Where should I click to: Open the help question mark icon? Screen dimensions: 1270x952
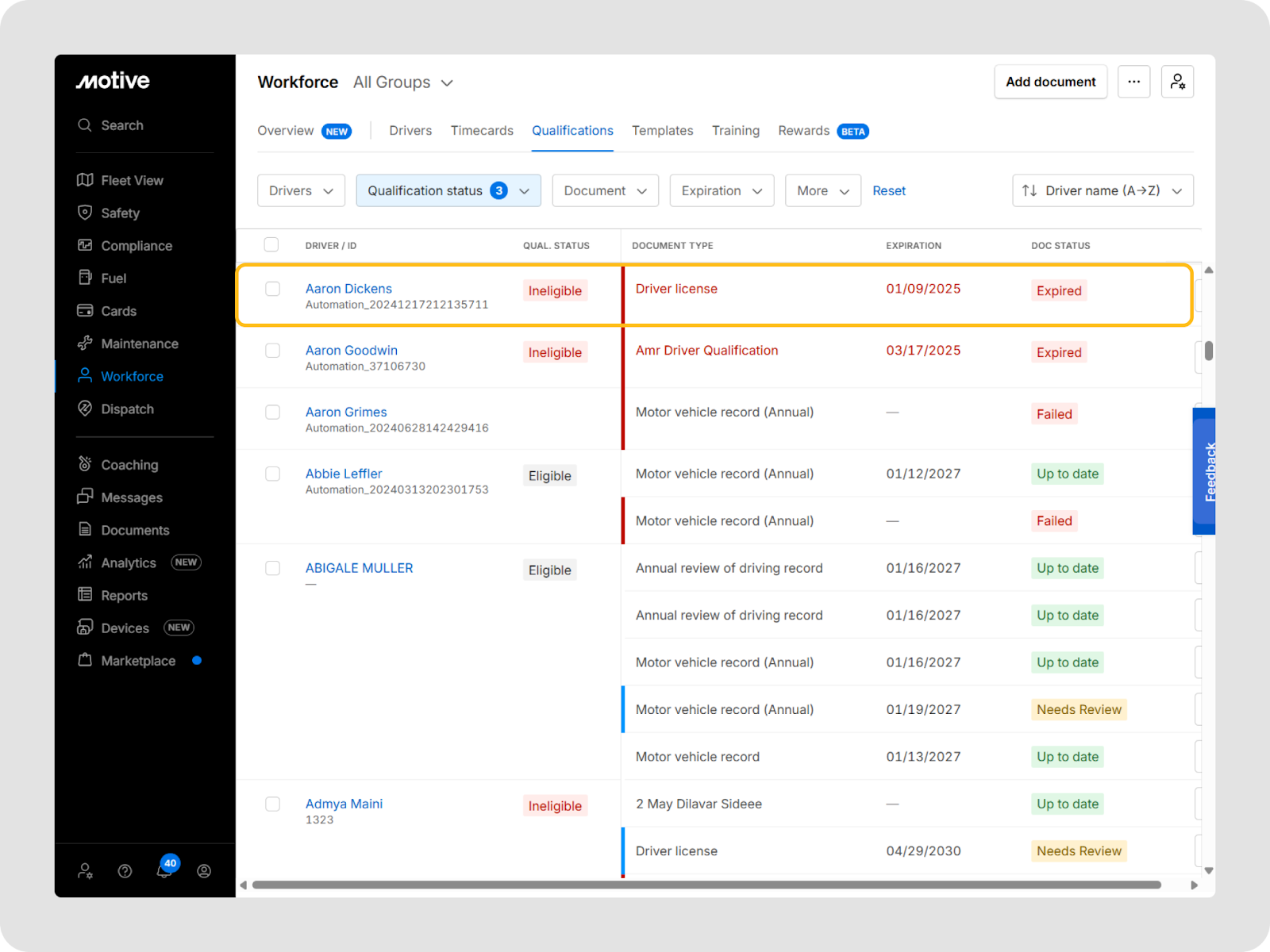pos(125,871)
